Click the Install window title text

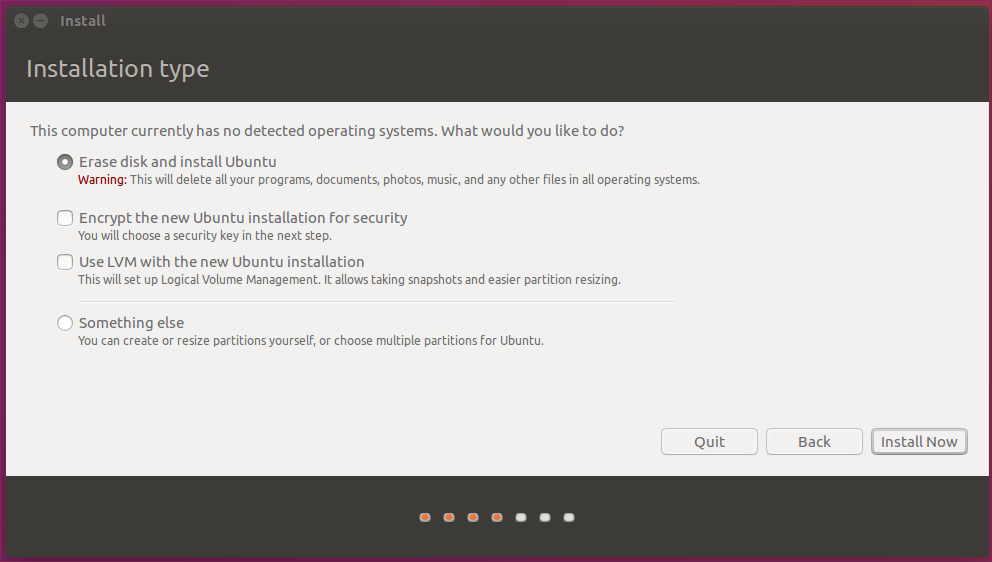[83, 21]
